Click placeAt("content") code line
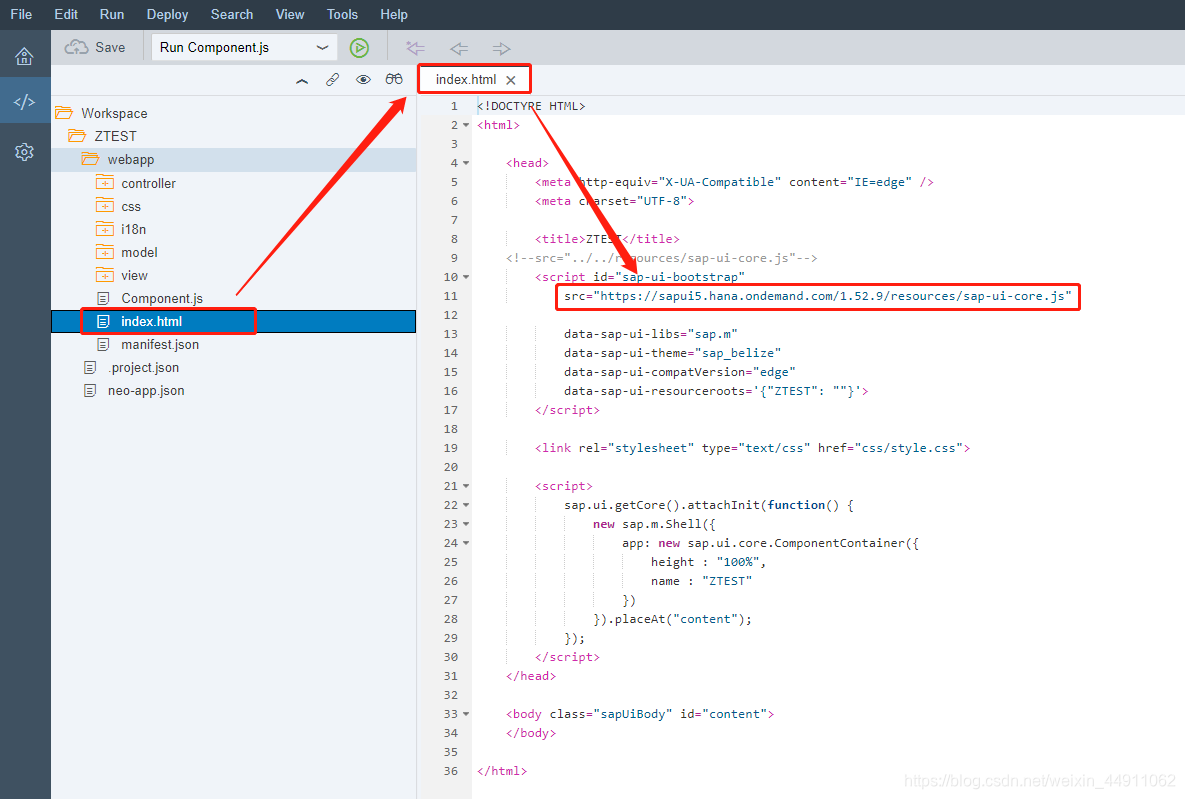 point(673,619)
